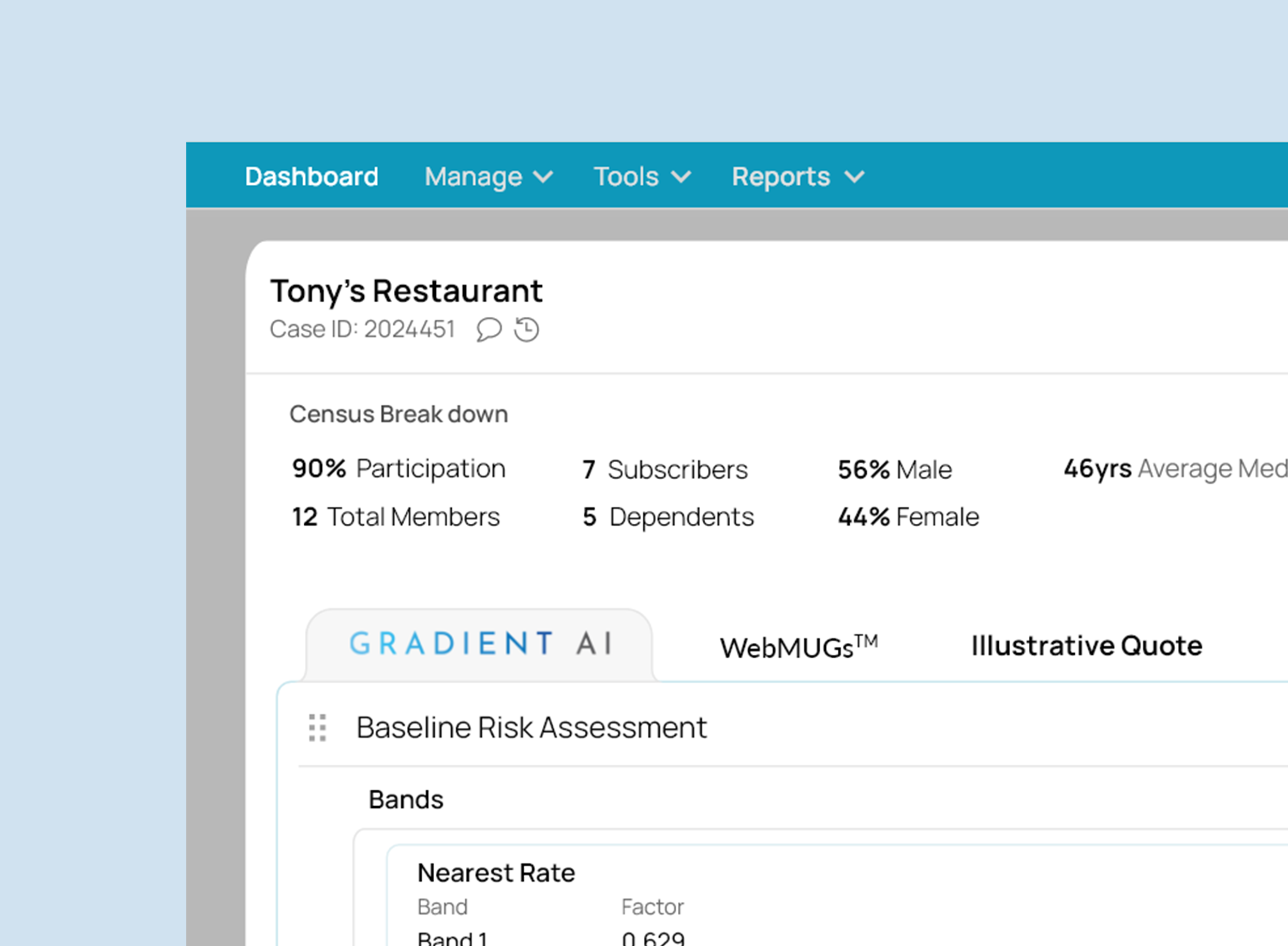Open the Manage menu
Image resolution: width=1288 pixels, height=946 pixels.
tap(489, 177)
